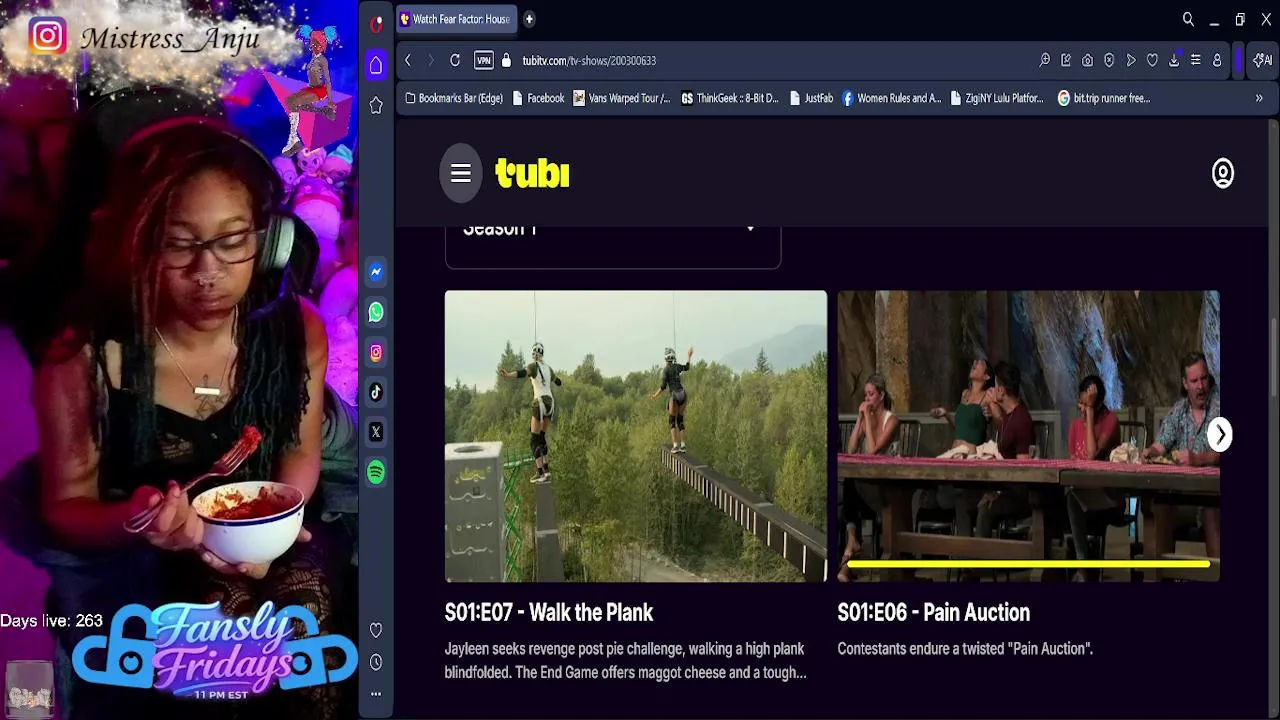Play Pain Auction episode thumbnail
This screenshot has width=1280, height=720.
[x=1028, y=436]
